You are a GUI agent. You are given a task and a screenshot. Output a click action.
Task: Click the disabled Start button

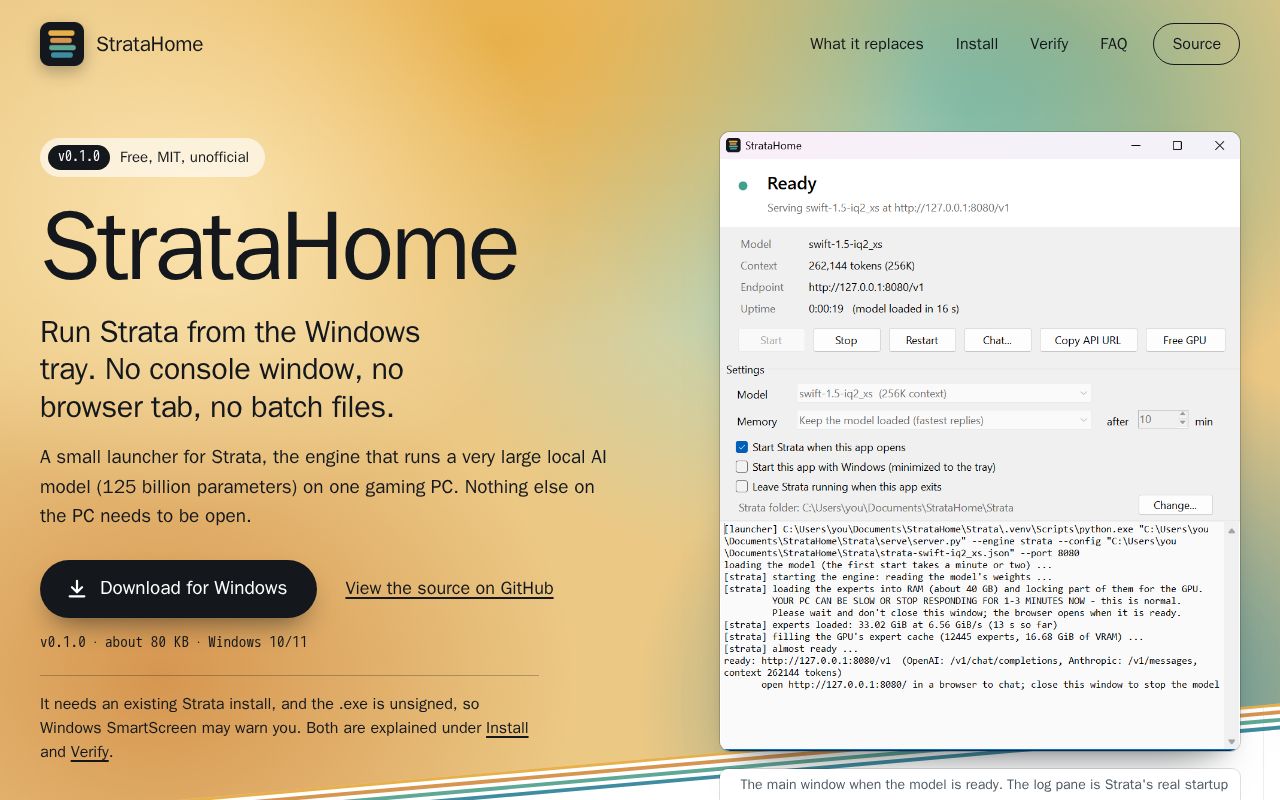[x=771, y=340]
